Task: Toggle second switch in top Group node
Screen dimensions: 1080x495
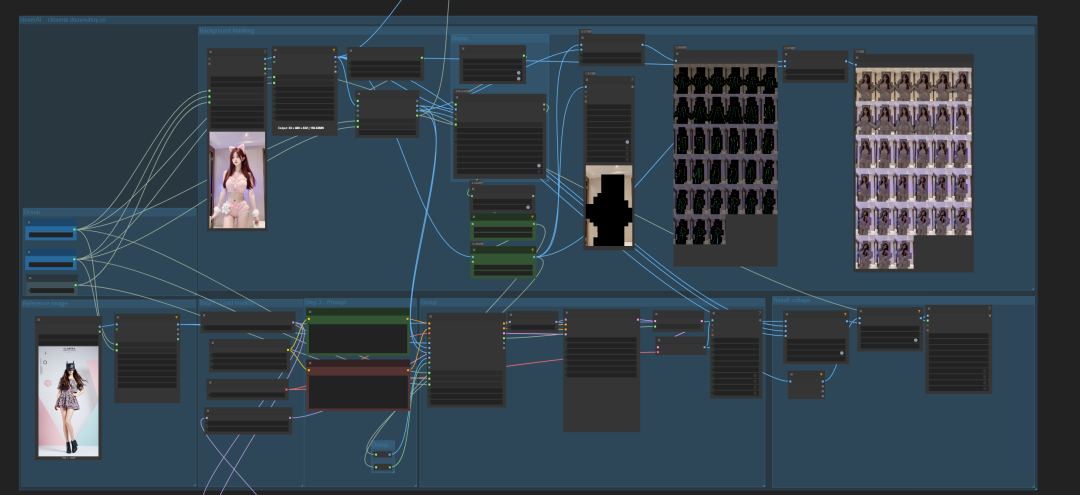Action: coord(519,78)
